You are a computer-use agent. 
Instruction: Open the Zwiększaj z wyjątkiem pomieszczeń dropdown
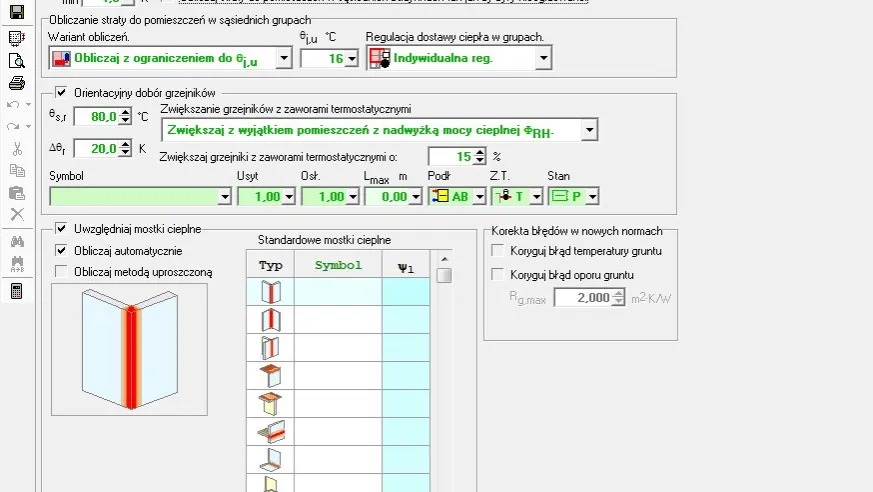click(x=589, y=131)
